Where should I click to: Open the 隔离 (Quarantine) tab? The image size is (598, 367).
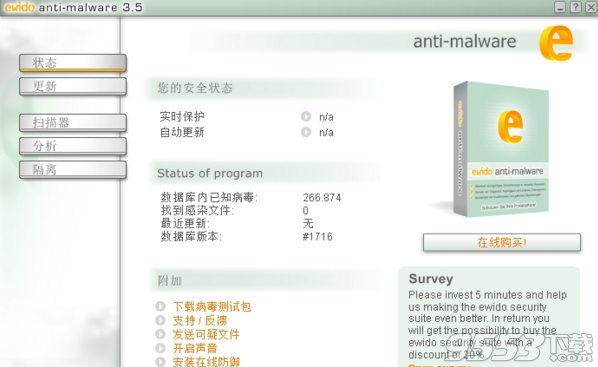[73, 169]
